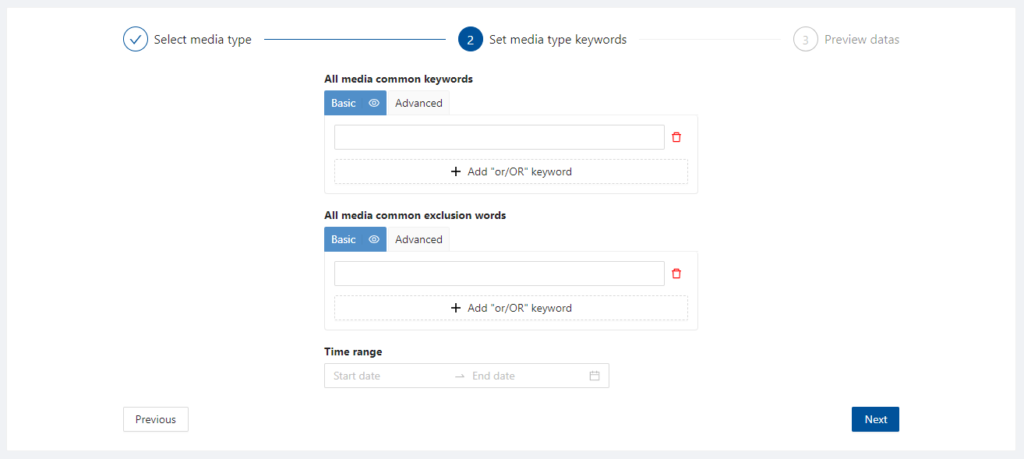Image resolution: width=1024 pixels, height=459 pixels.
Task: Open calendar icon in Time range field
Action: pyautogui.click(x=594, y=376)
